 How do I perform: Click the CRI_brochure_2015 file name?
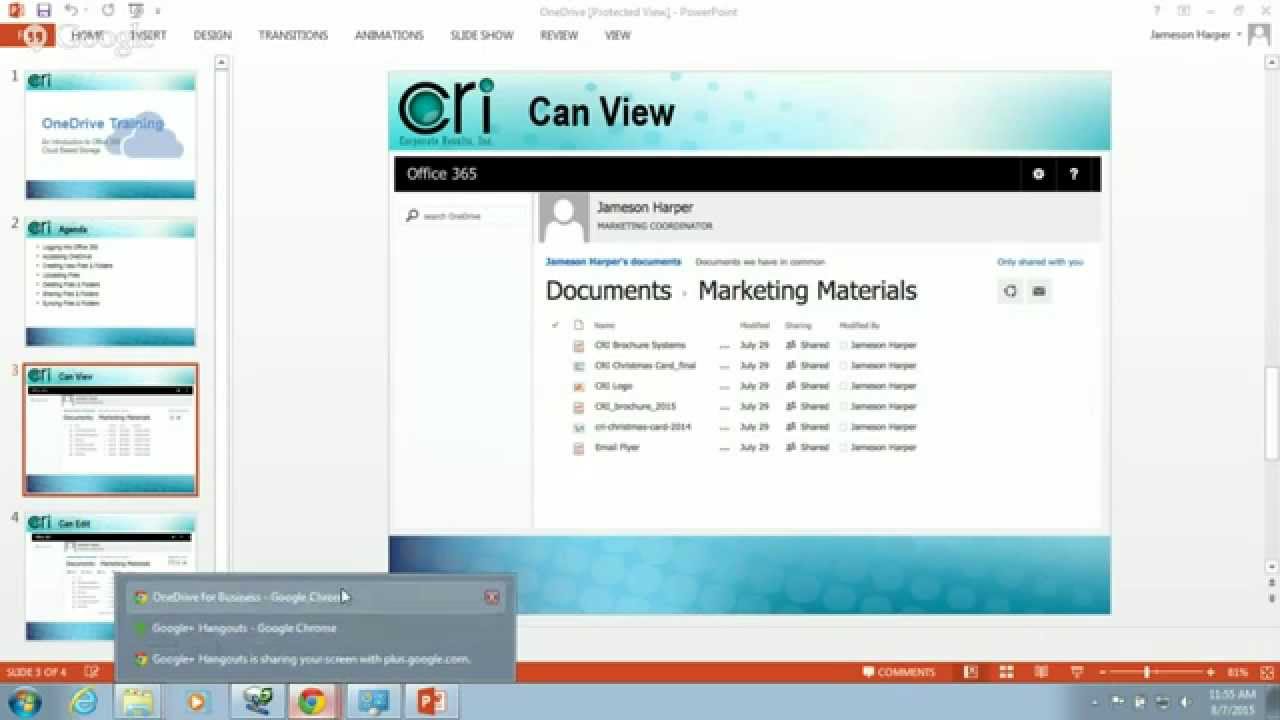point(635,407)
